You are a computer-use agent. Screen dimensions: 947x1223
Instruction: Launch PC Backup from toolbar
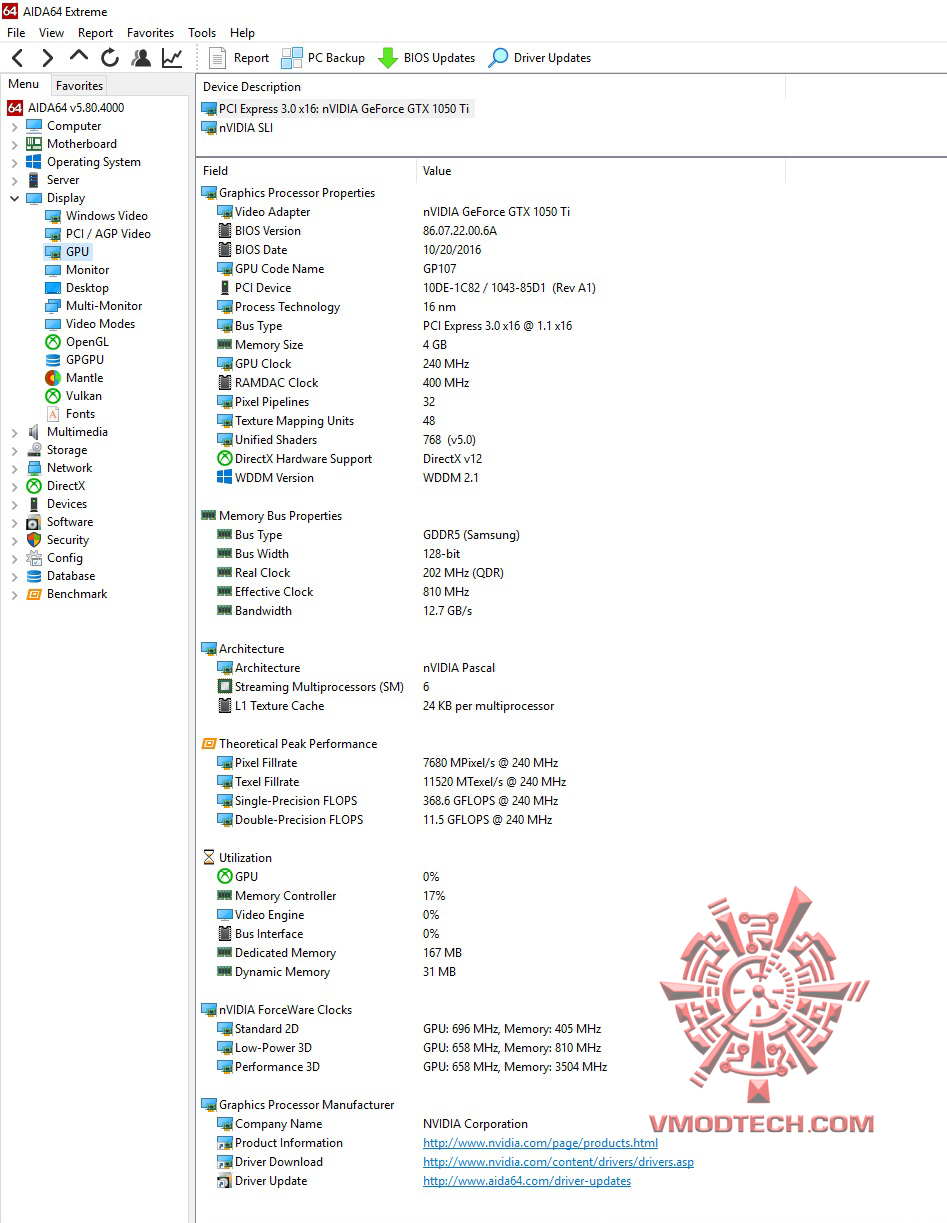323,58
